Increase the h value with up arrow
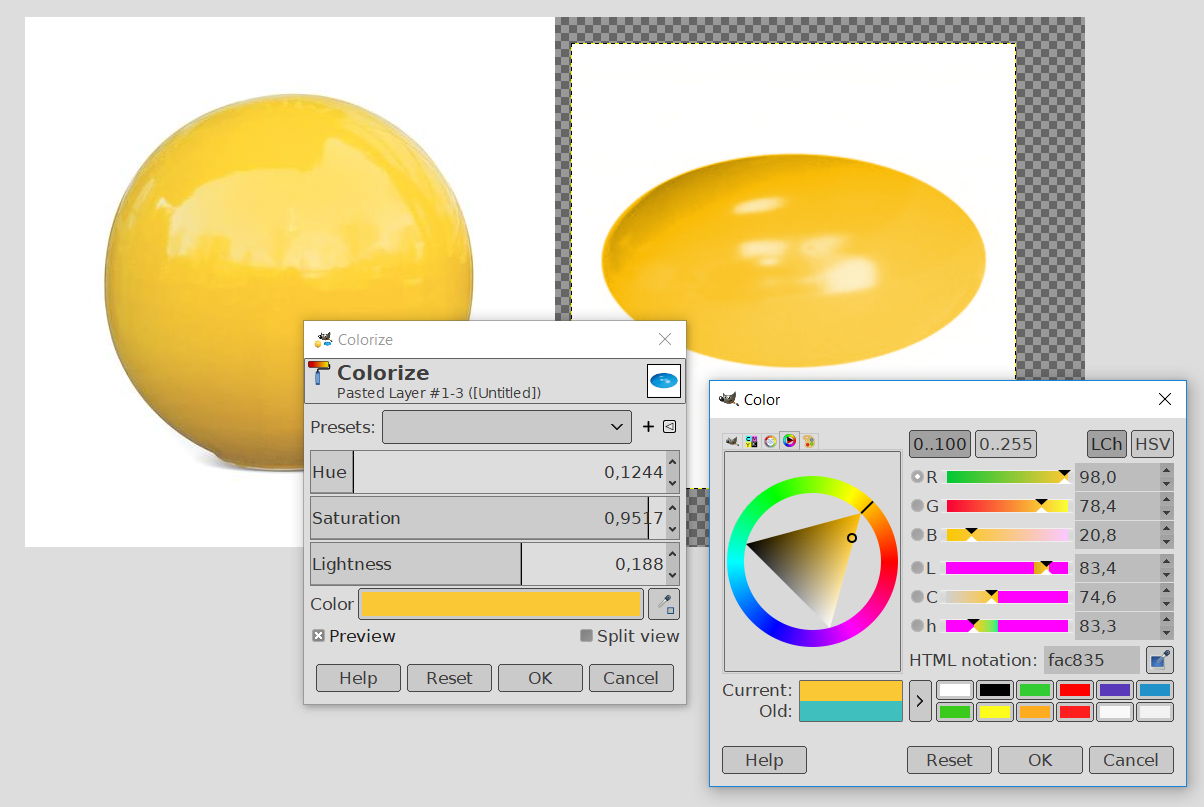This screenshot has height=807, width=1204. [1166, 619]
